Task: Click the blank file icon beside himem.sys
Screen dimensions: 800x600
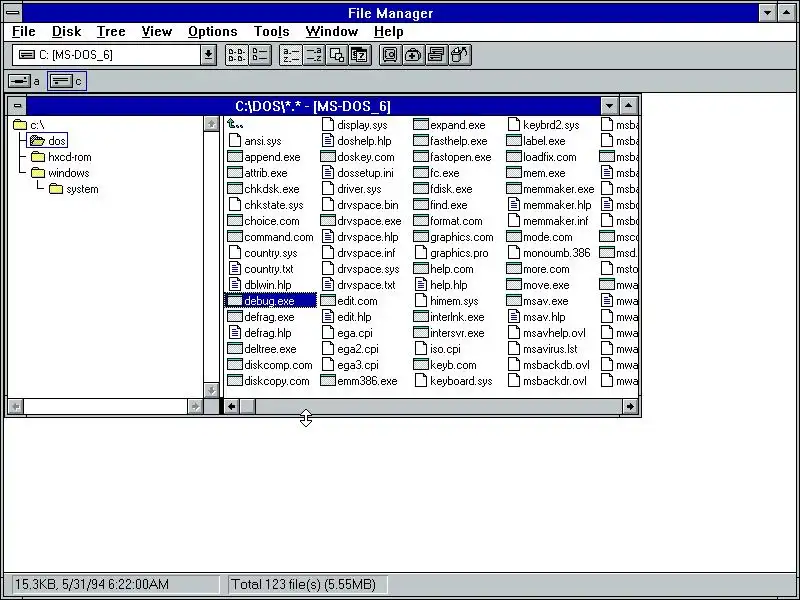Action: [421, 301]
